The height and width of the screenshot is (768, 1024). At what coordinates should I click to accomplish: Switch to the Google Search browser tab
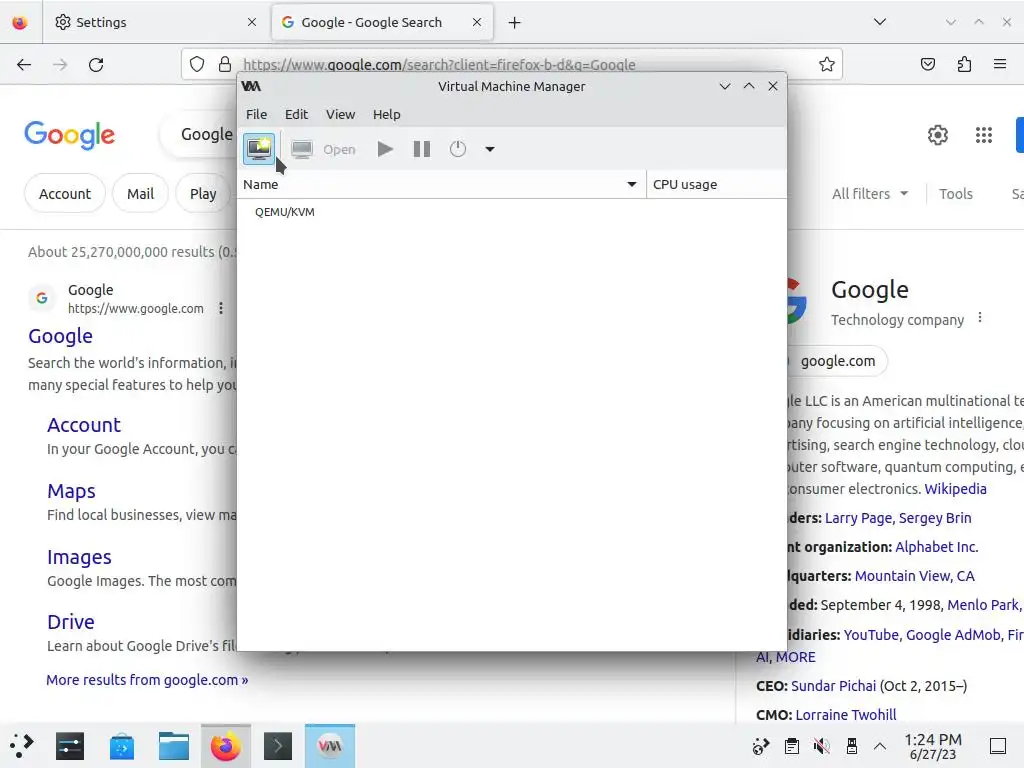382,22
